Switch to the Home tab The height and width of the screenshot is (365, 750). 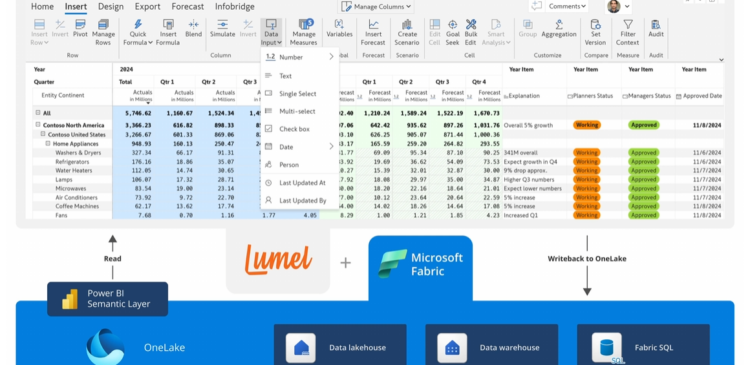point(42,7)
